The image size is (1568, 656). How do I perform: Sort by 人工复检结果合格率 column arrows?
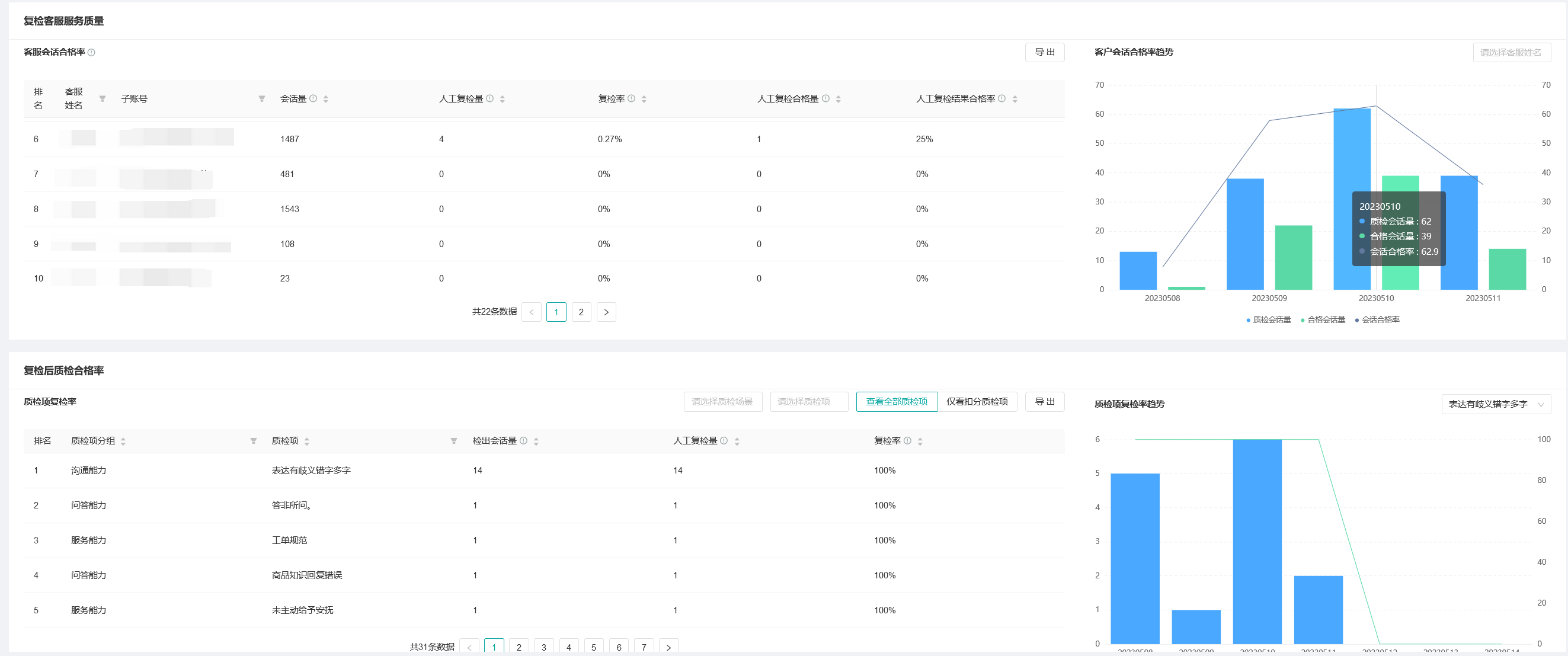(x=1015, y=98)
